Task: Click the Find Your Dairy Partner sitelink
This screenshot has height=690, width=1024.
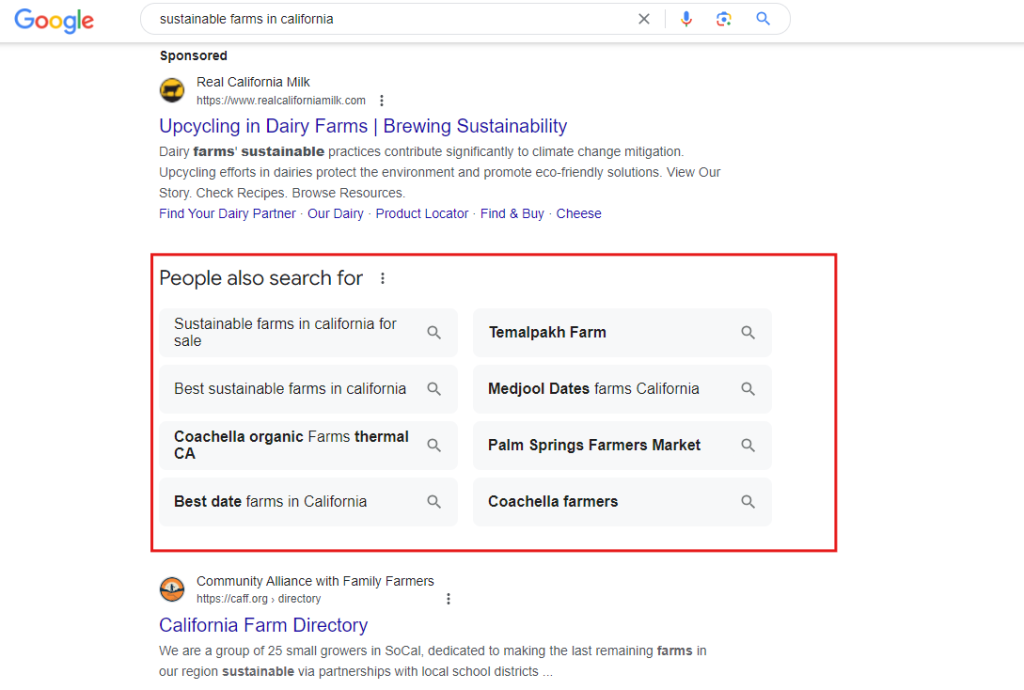Action: (227, 214)
